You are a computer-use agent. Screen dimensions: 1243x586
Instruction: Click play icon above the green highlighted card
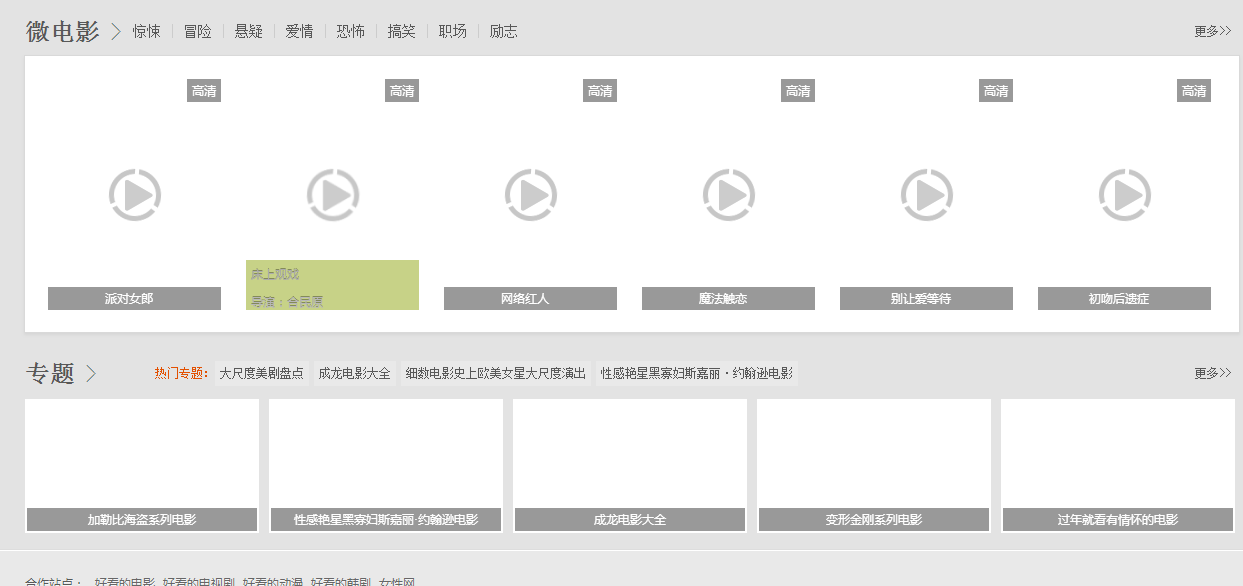tap(332, 195)
